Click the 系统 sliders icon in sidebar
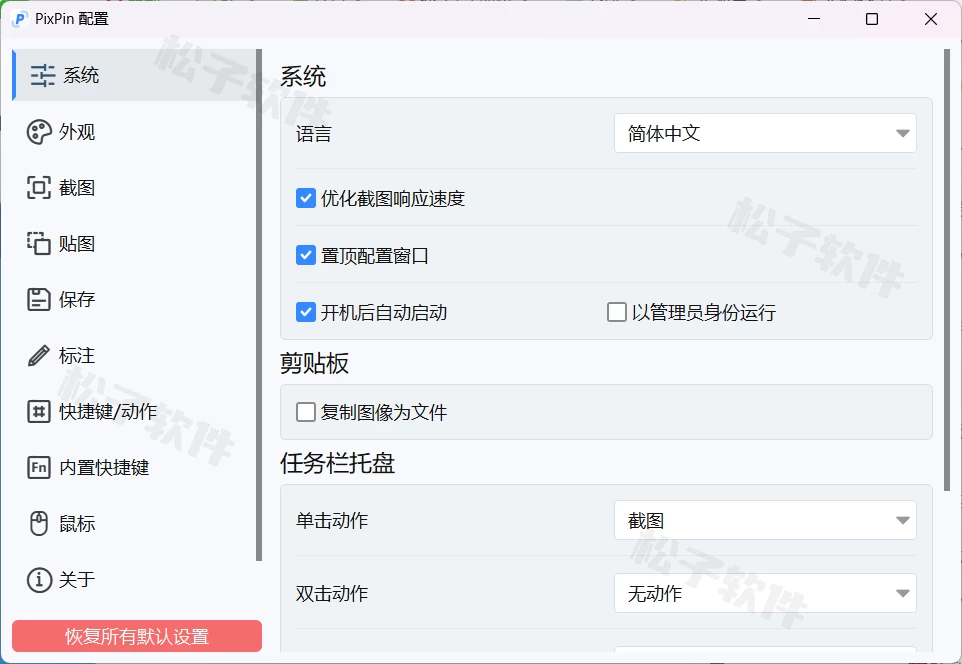The height and width of the screenshot is (664, 962). coord(43,75)
